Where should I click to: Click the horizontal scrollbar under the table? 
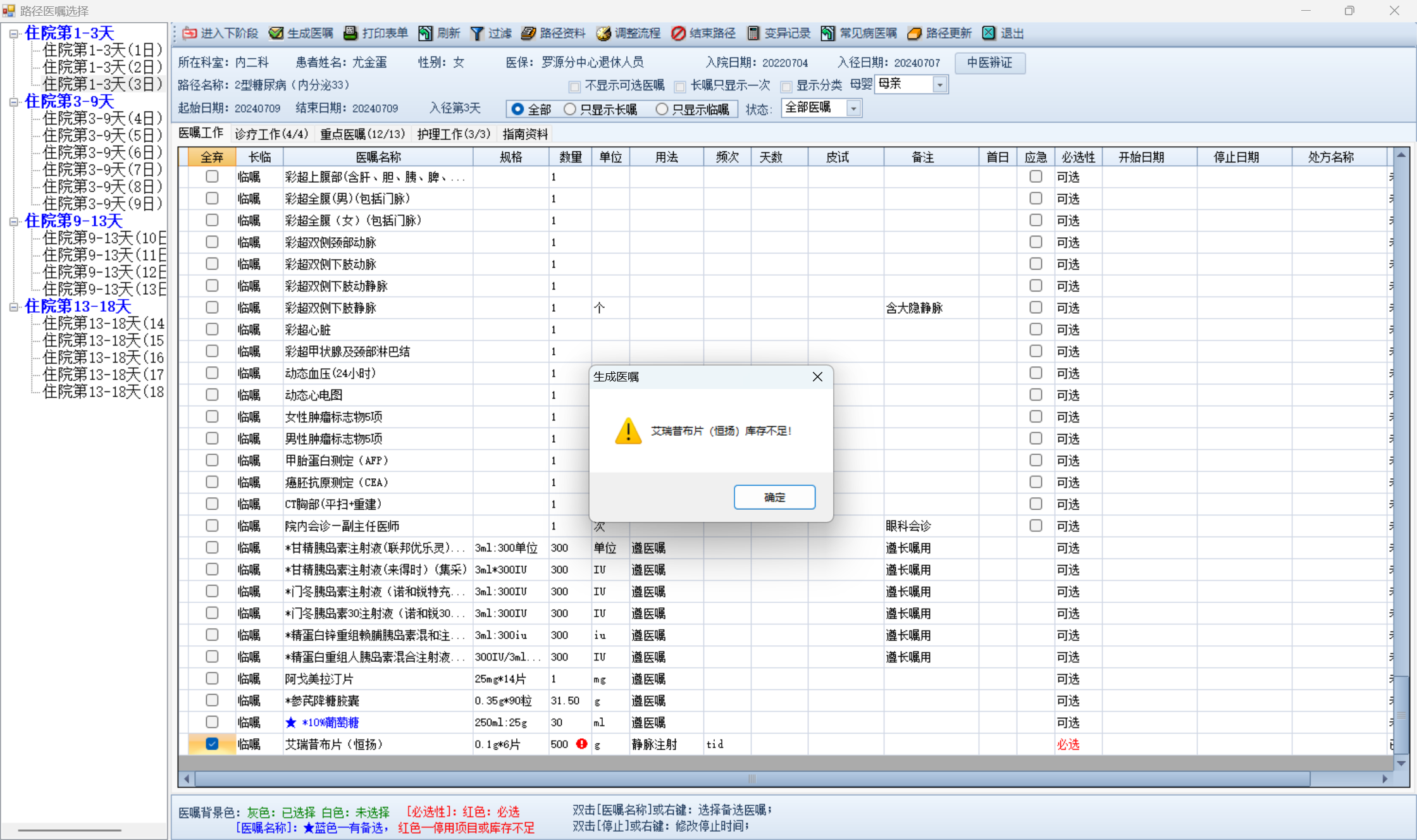(x=752, y=779)
